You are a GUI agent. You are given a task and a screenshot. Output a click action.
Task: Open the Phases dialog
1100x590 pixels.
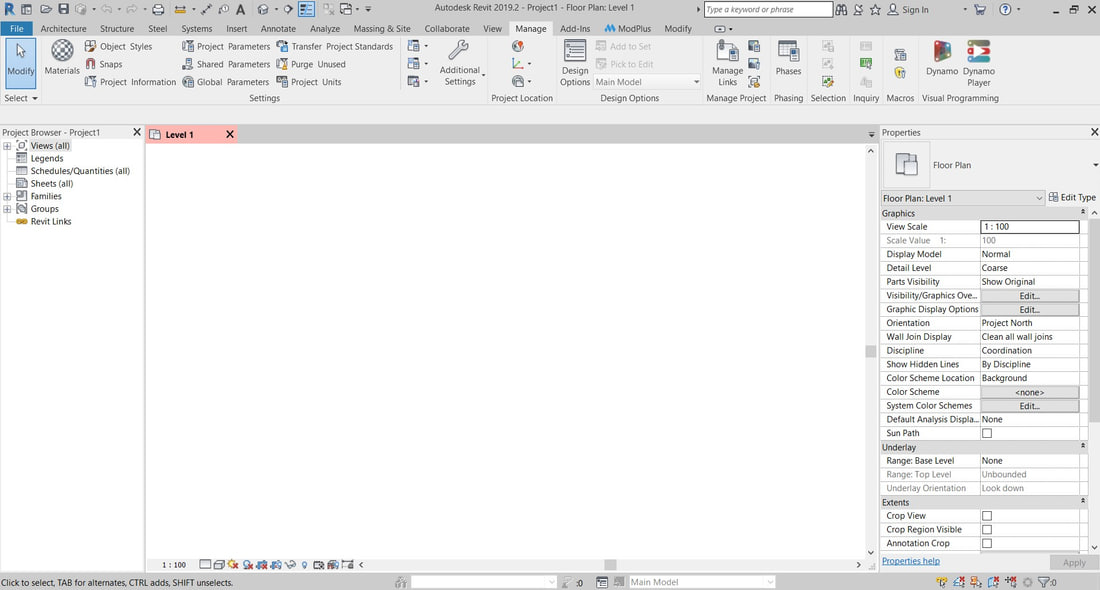(x=788, y=59)
